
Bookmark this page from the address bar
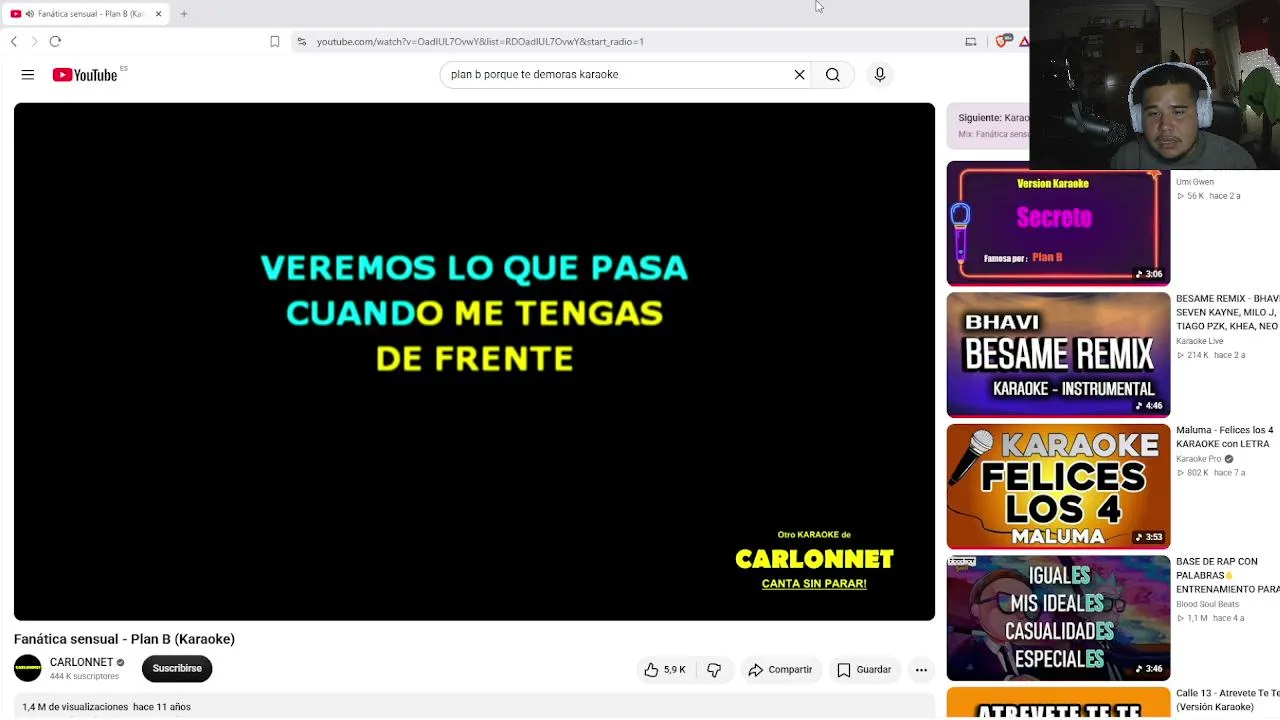click(275, 42)
